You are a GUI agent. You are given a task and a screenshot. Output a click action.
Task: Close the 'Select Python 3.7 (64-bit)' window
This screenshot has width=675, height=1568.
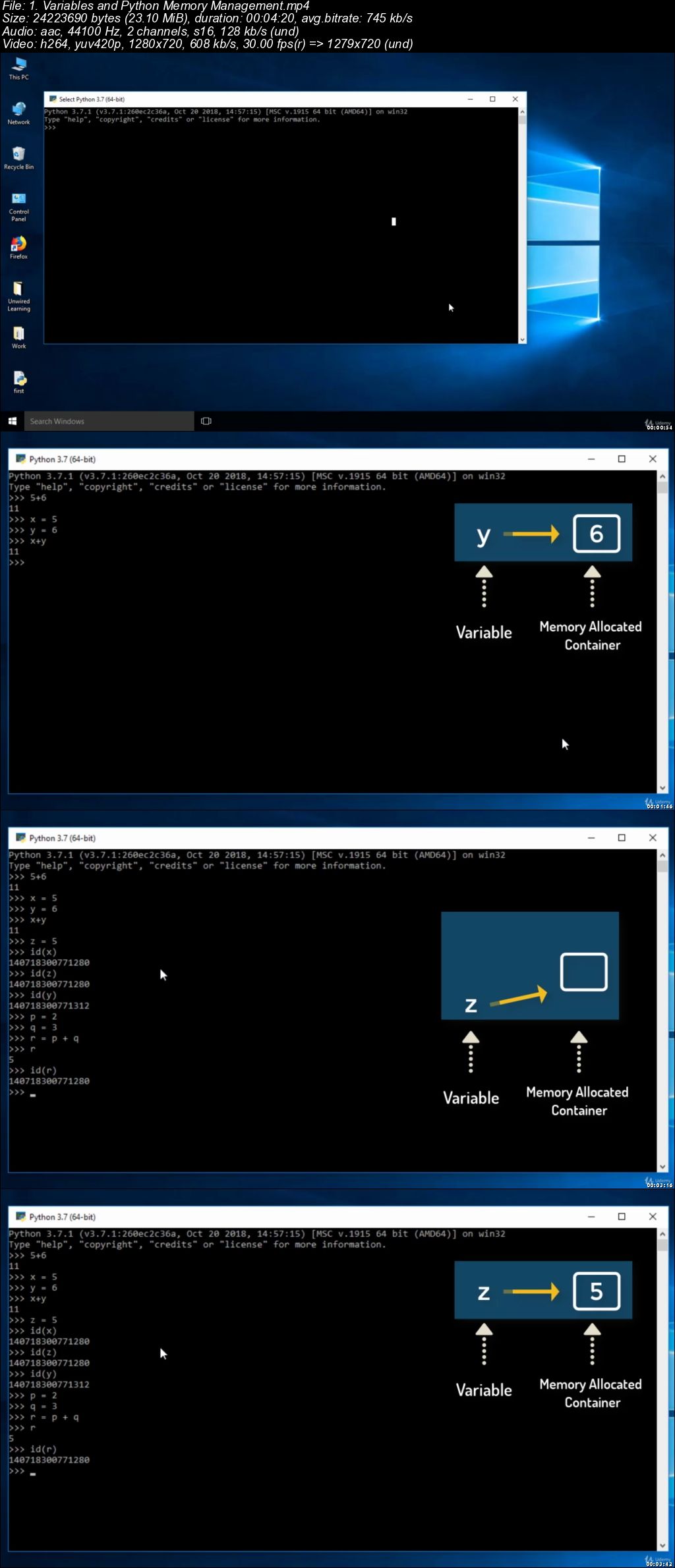(515, 99)
